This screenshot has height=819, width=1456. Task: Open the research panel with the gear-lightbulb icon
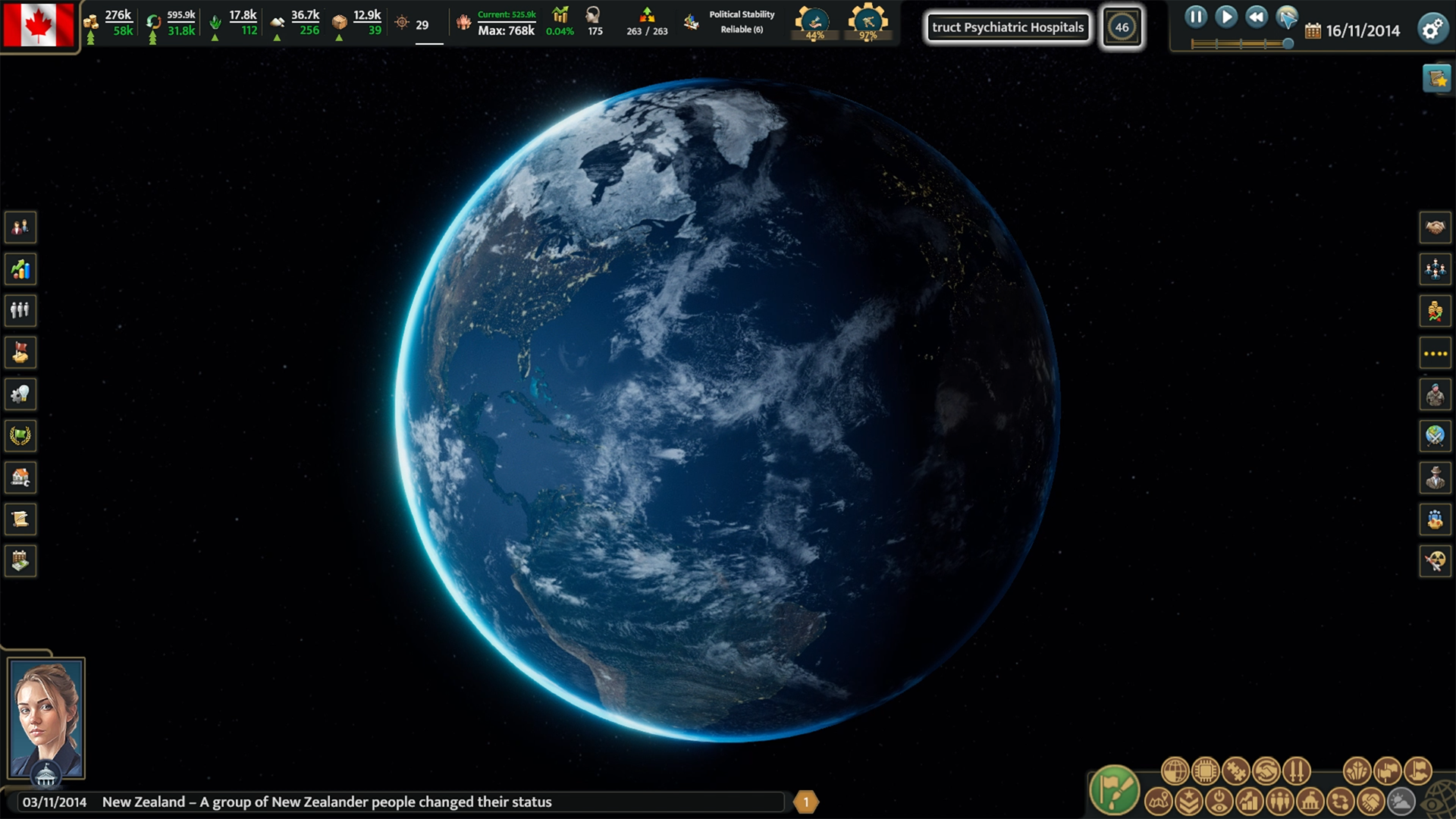pos(20,394)
